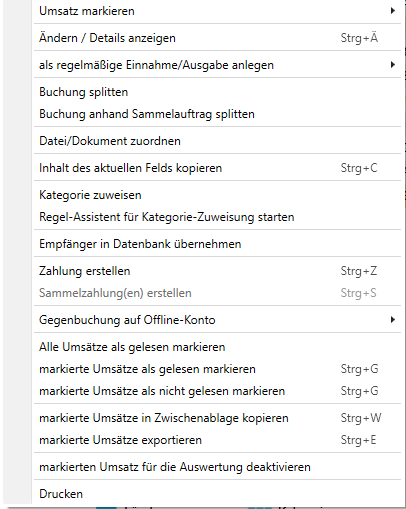Click Inhalt des aktuellen Felds kopieren

point(217,168)
